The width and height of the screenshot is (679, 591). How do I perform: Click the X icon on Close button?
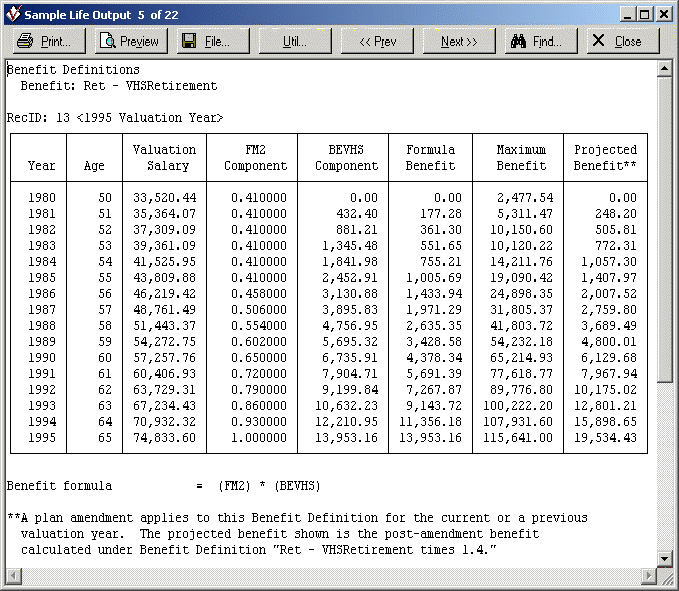pos(599,41)
